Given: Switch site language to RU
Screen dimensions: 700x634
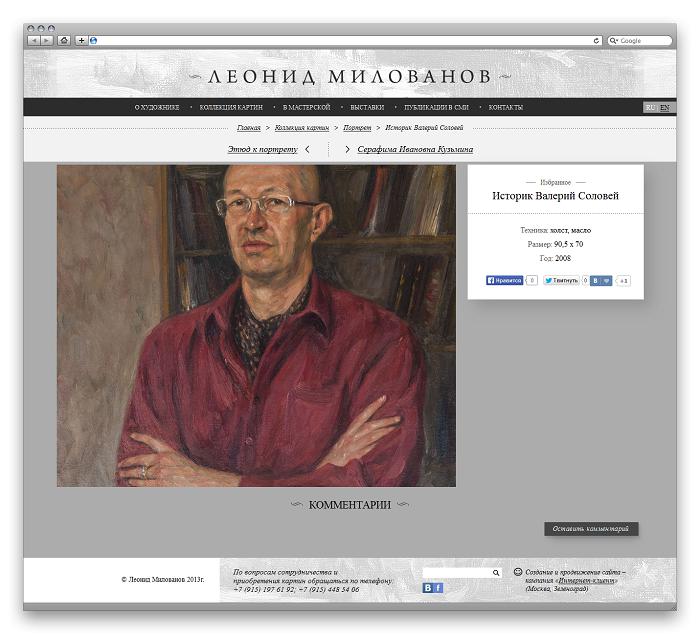Looking at the screenshot, I should coord(650,108).
